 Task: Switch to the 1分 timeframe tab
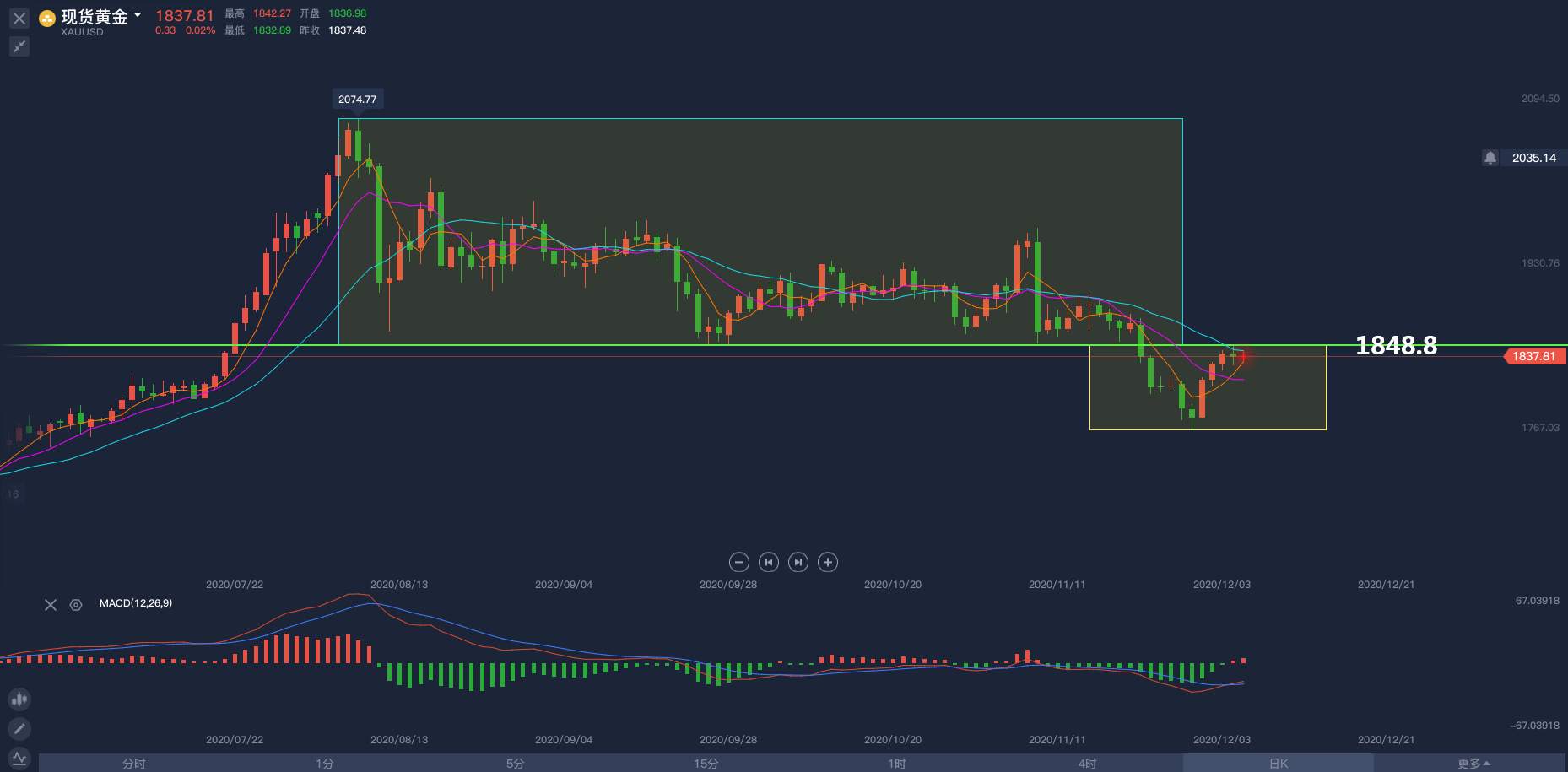[325, 764]
